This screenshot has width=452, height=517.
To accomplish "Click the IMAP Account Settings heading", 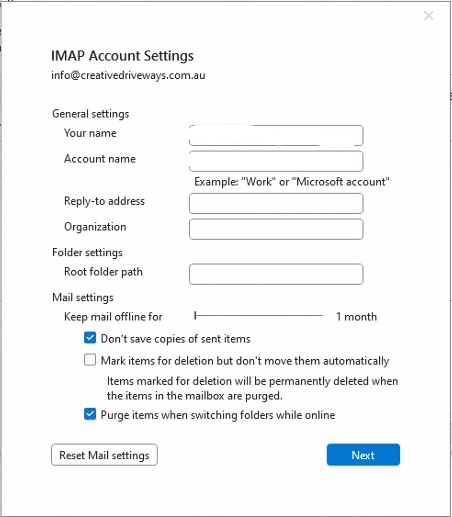I will click(122, 56).
